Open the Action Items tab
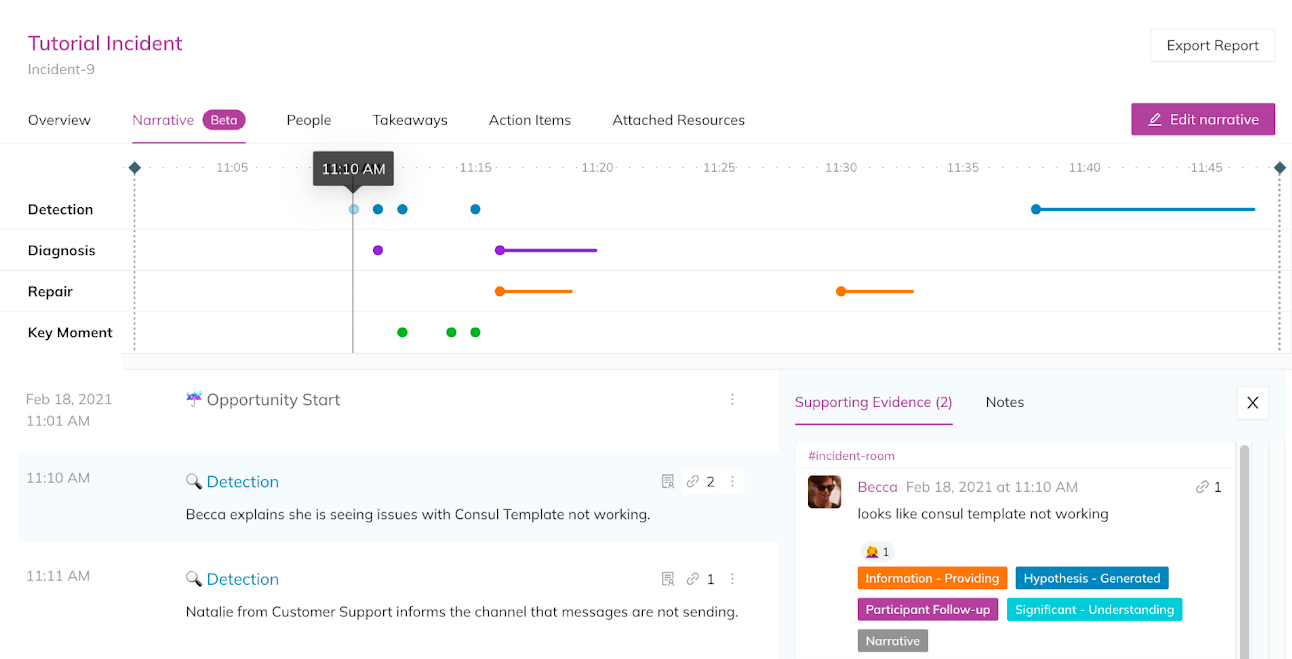The width and height of the screenshot is (1292, 659). pyautogui.click(x=529, y=120)
